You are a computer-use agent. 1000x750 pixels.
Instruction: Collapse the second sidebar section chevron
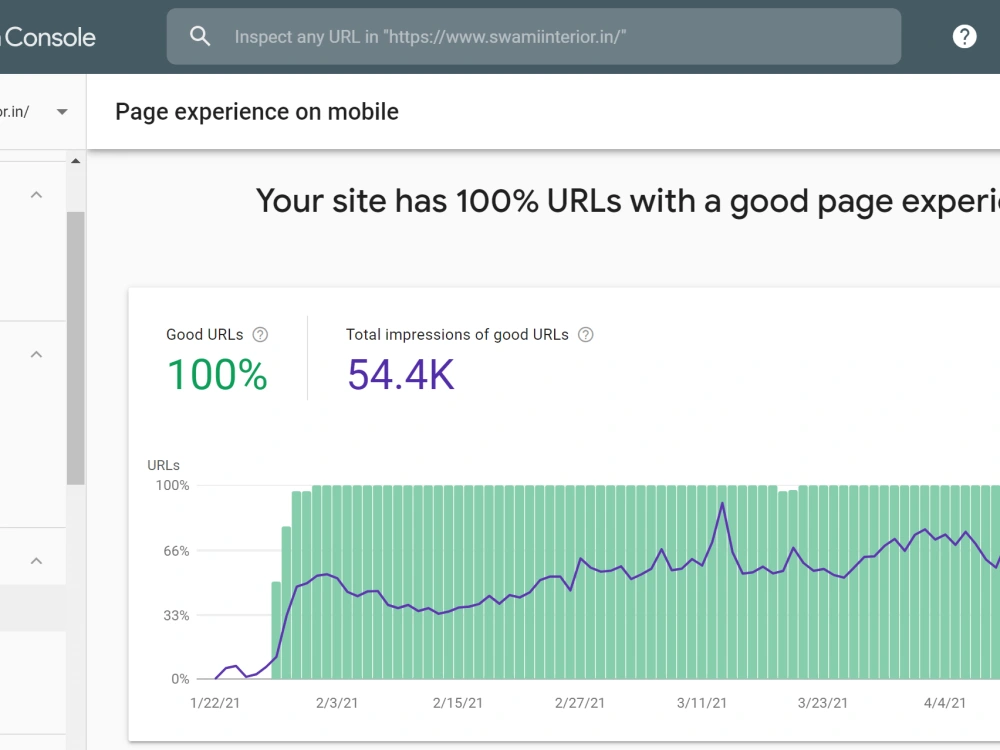click(36, 354)
